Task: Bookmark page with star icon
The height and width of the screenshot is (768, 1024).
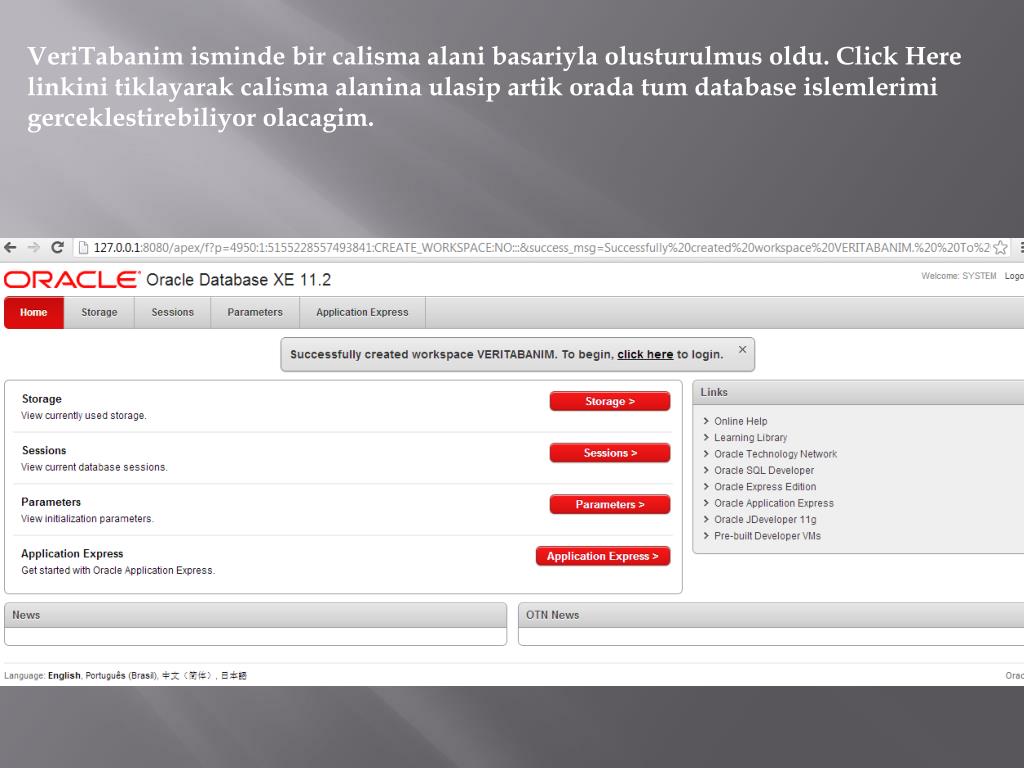Action: point(1000,248)
